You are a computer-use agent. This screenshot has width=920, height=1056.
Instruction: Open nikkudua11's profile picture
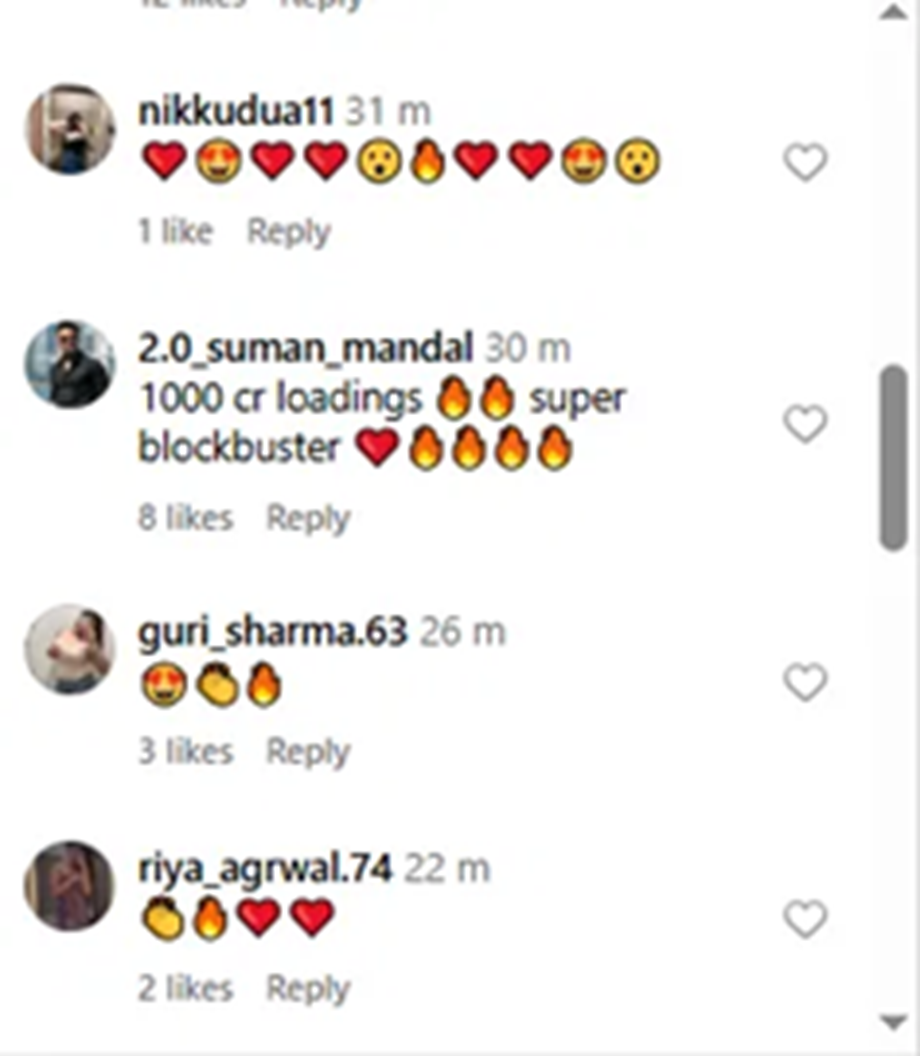(70, 129)
